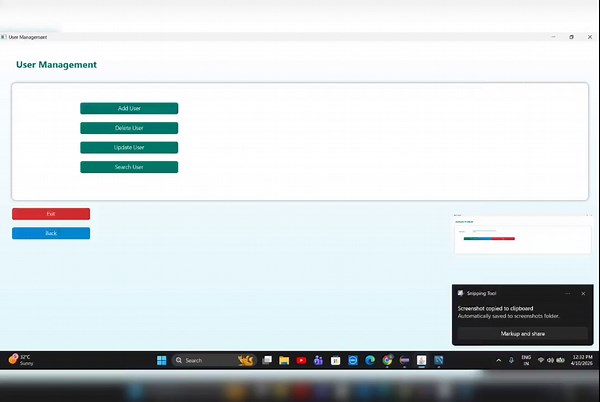The height and width of the screenshot is (402, 600).
Task: Click the Screenshot copied to clipboard message
Action: point(495,308)
